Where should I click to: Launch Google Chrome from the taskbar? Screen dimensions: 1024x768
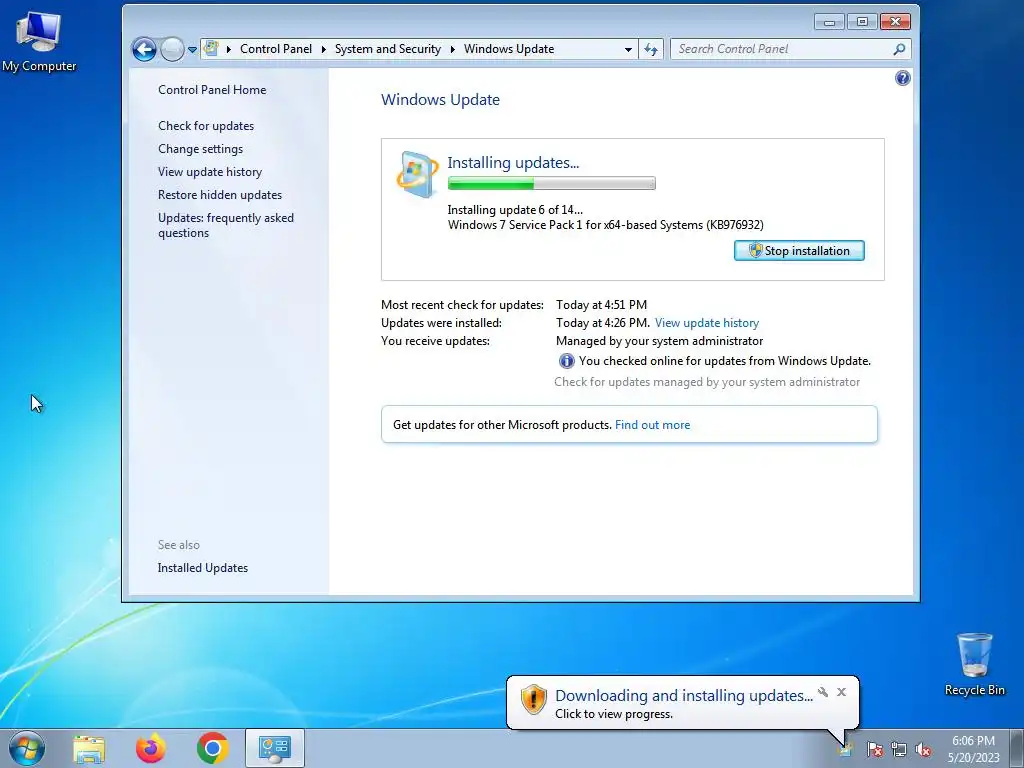(x=212, y=748)
